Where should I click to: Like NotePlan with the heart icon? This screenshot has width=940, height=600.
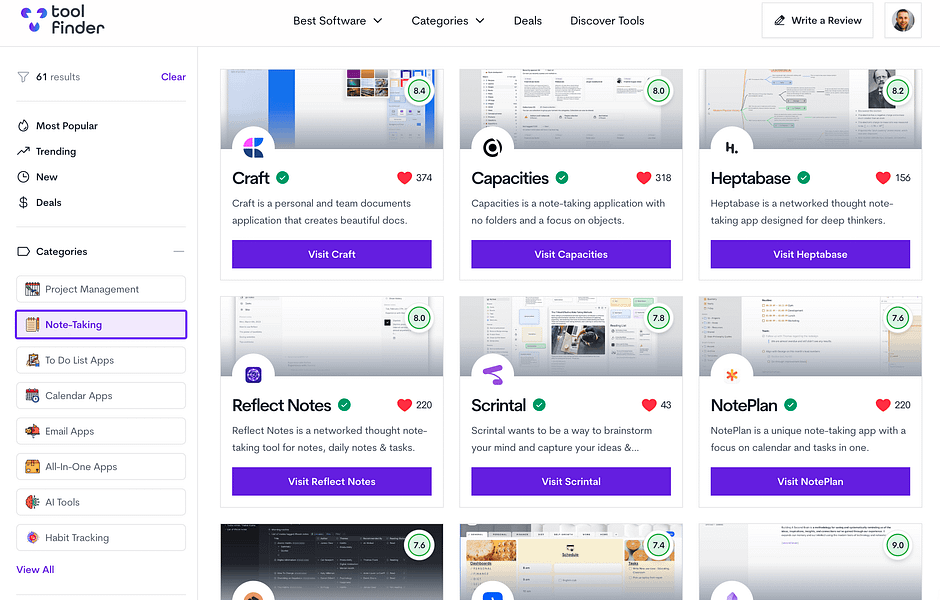tap(883, 405)
